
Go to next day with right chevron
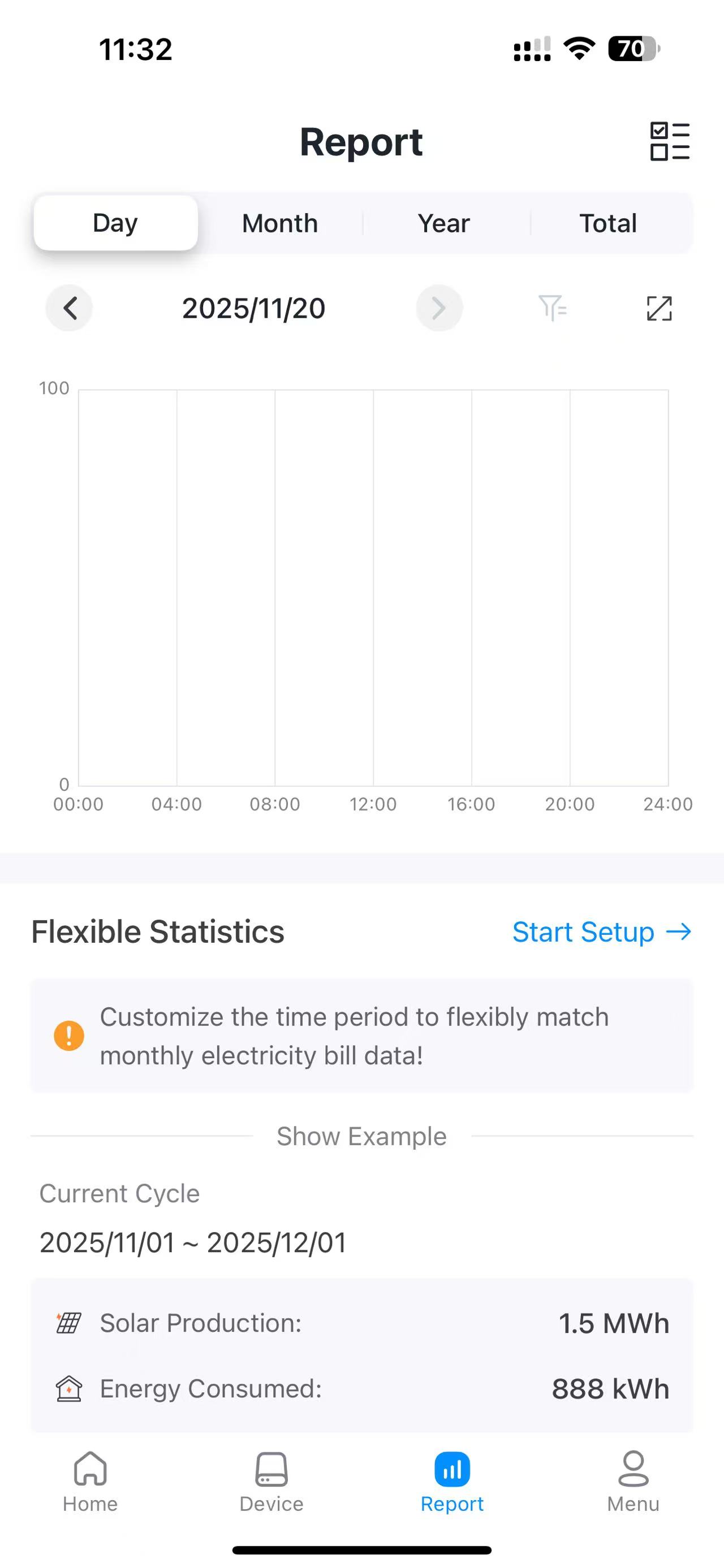439,308
